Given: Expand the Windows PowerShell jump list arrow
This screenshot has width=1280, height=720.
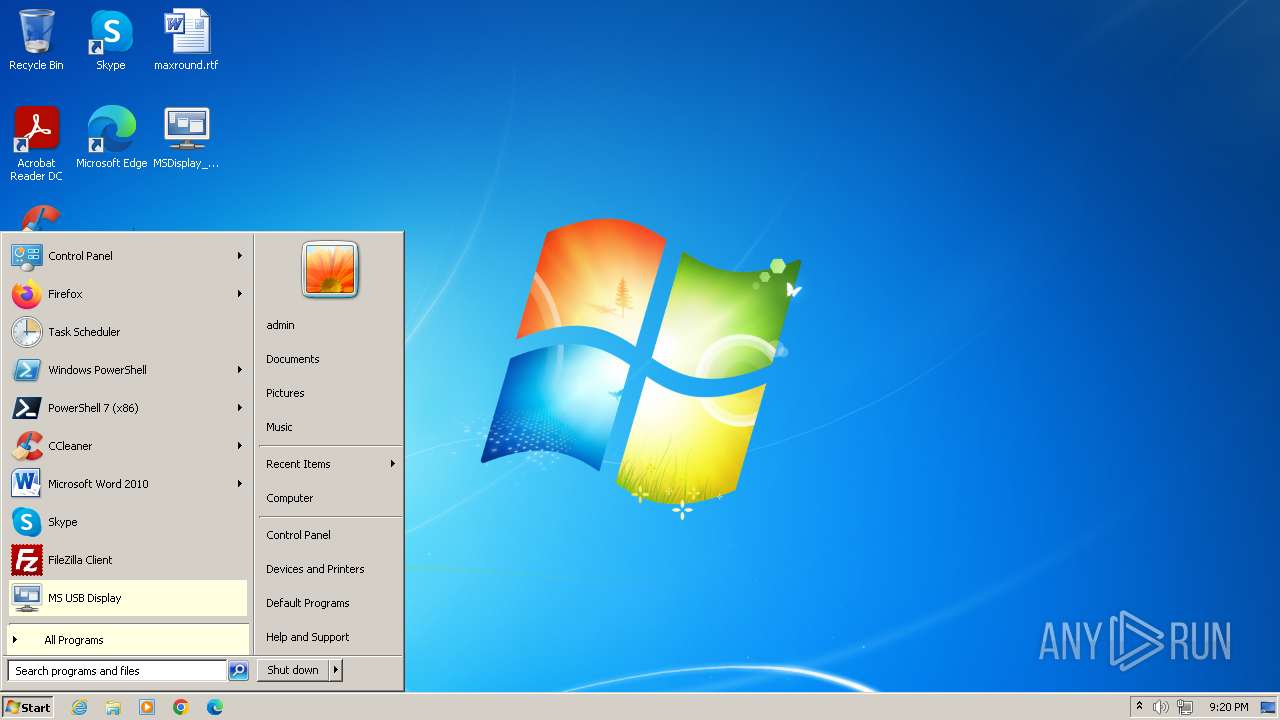Looking at the screenshot, I should coord(240,370).
